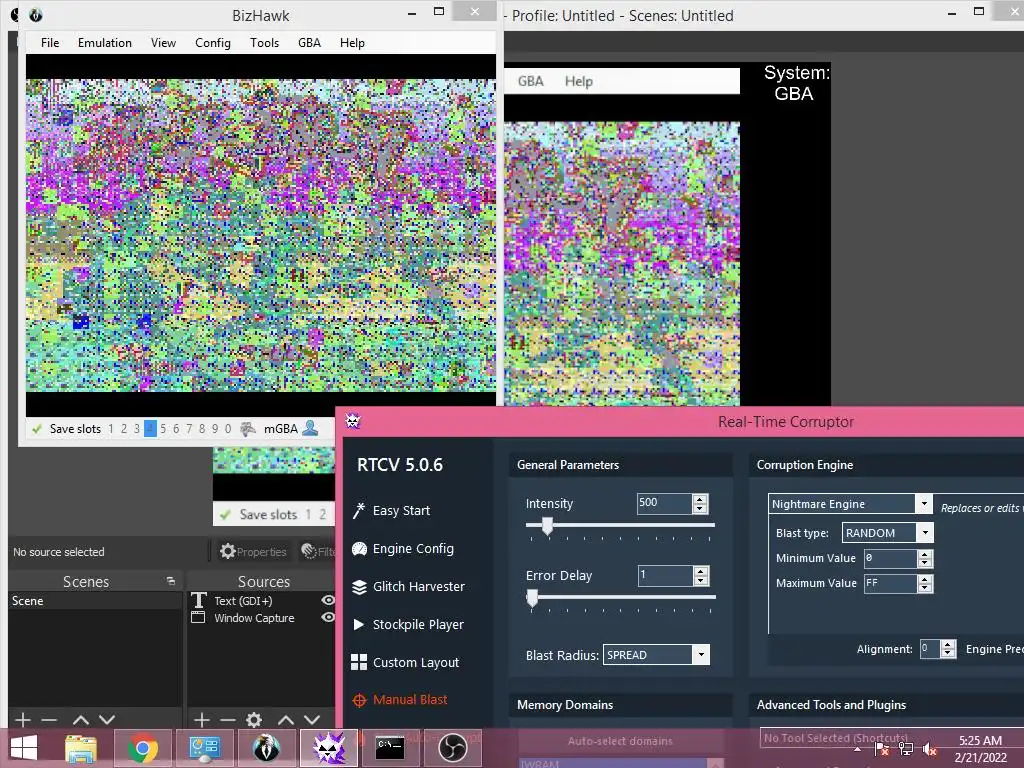Remove the scene with the minus button

coord(49,720)
